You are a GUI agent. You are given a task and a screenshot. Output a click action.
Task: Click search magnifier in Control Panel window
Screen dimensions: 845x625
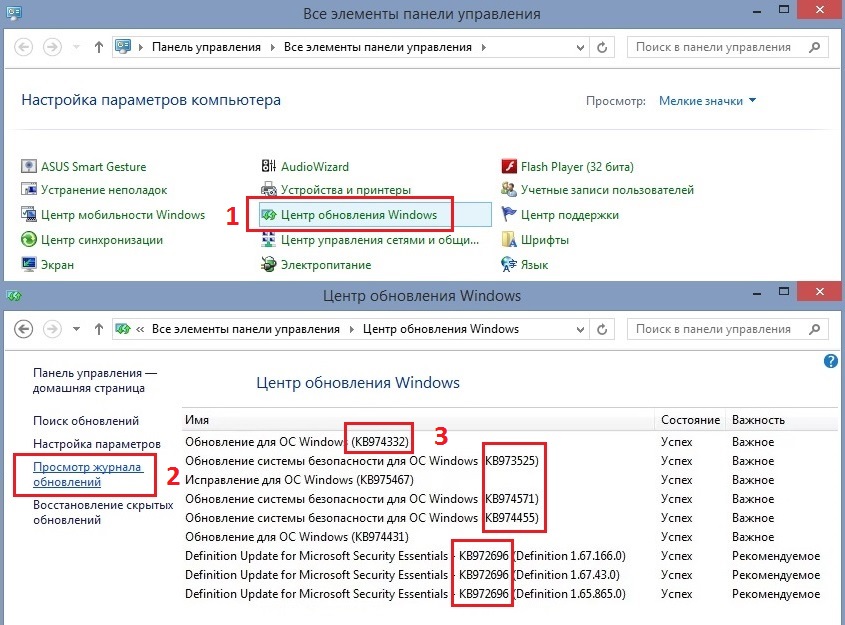click(815, 47)
